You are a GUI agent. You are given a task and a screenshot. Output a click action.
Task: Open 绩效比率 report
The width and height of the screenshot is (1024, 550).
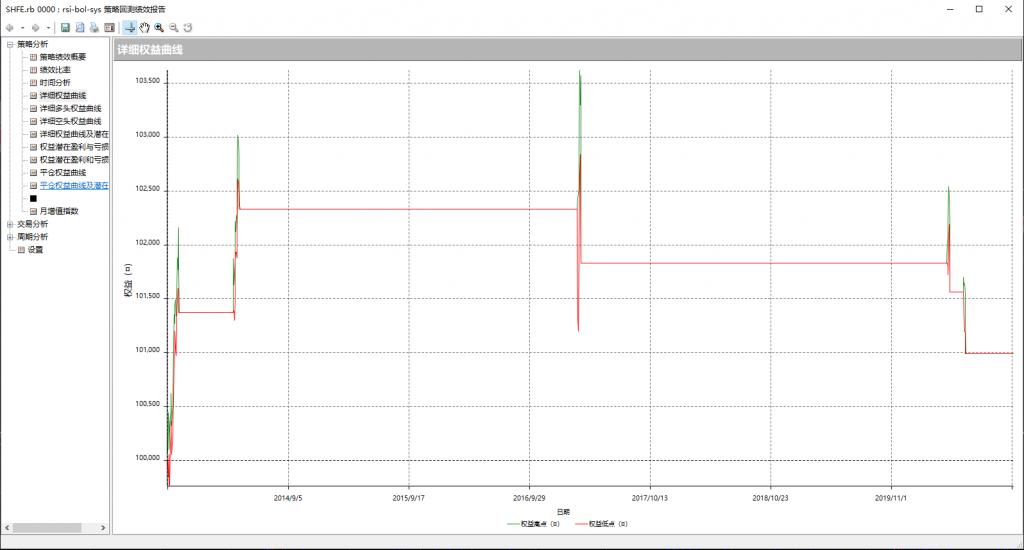tap(55, 70)
